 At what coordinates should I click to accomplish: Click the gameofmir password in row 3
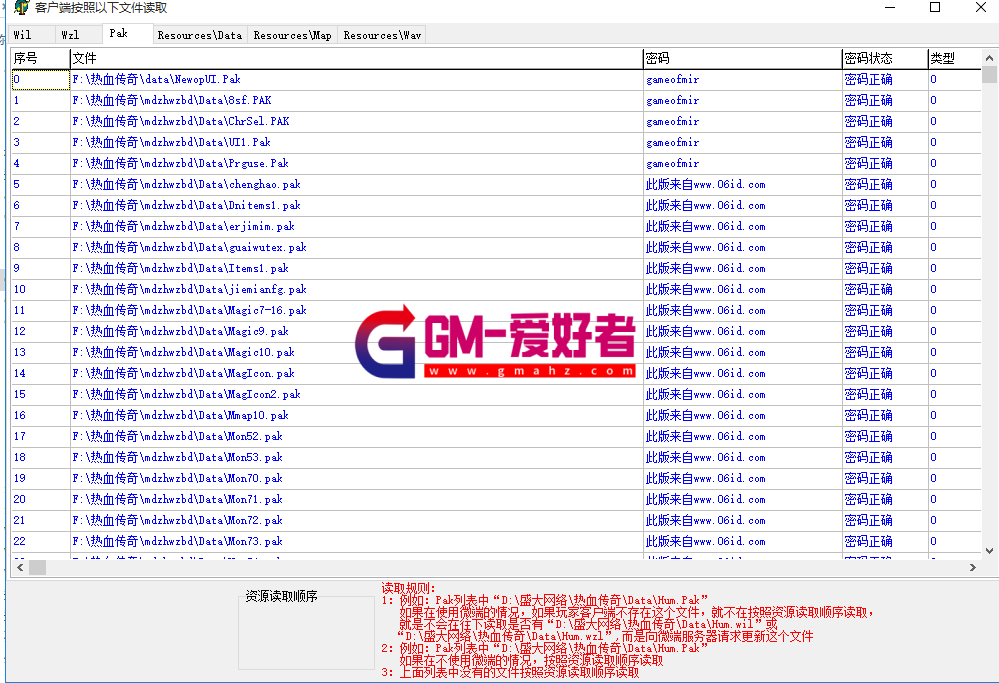672,143
